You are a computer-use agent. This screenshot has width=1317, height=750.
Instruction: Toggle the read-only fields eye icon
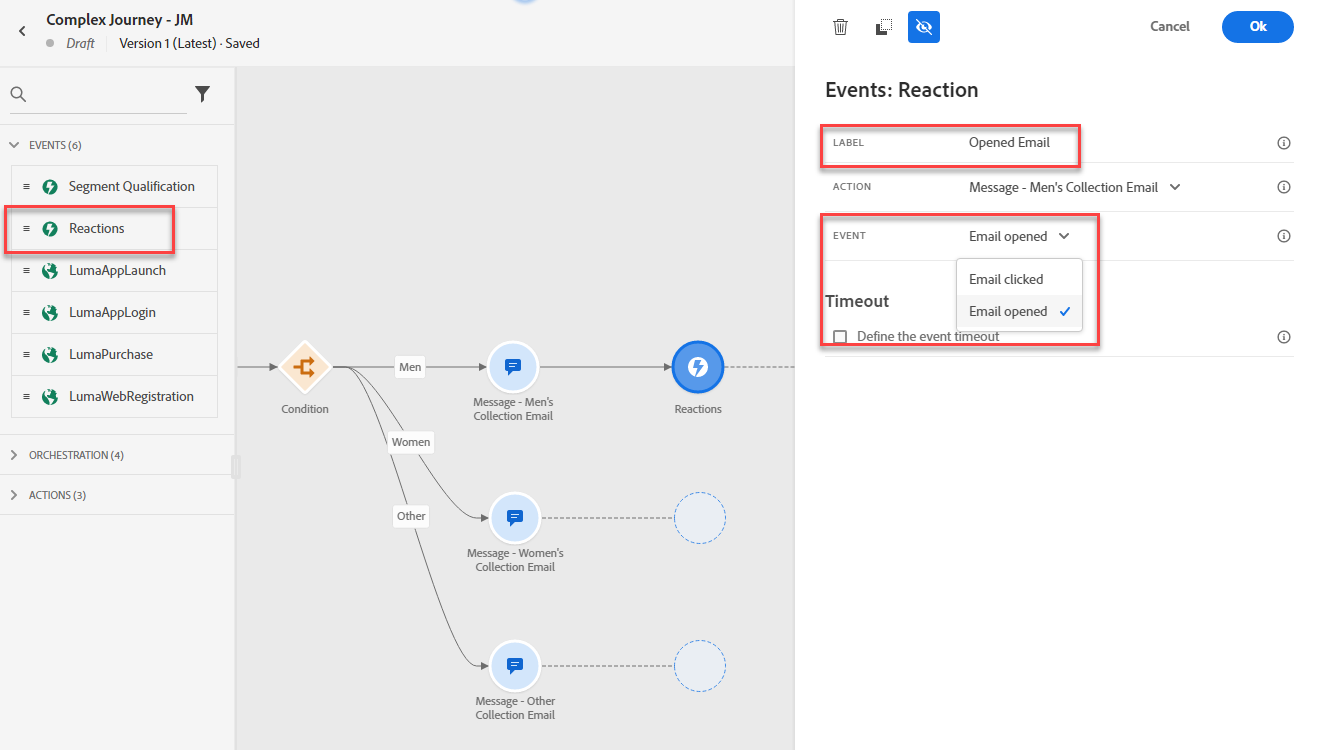(x=924, y=27)
